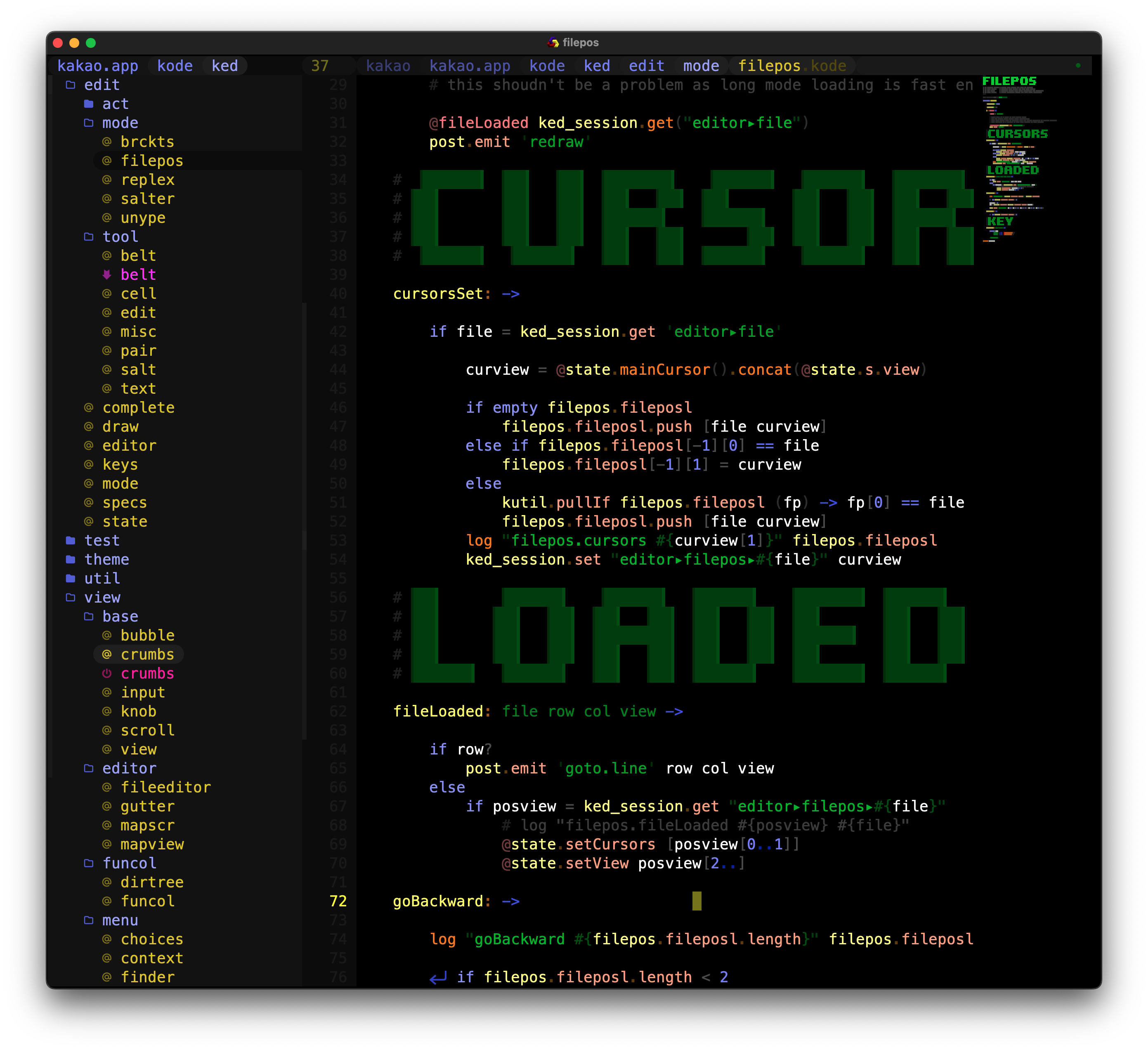Click the pink arrow icon beside belt
The image size is (1148, 1050).
point(106,274)
